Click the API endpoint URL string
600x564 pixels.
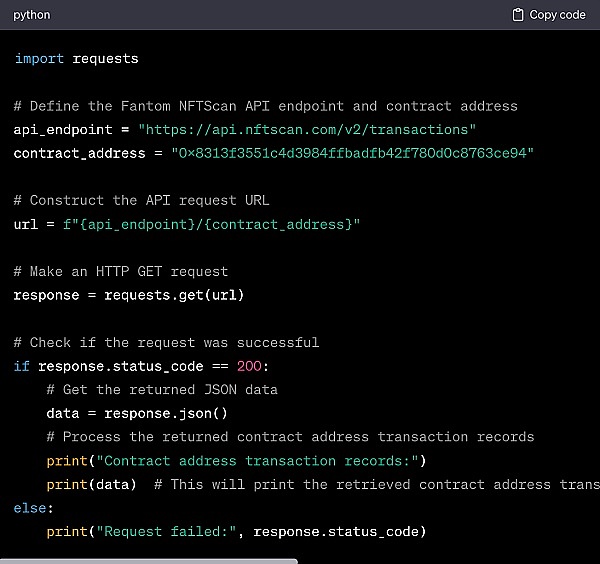click(307, 130)
